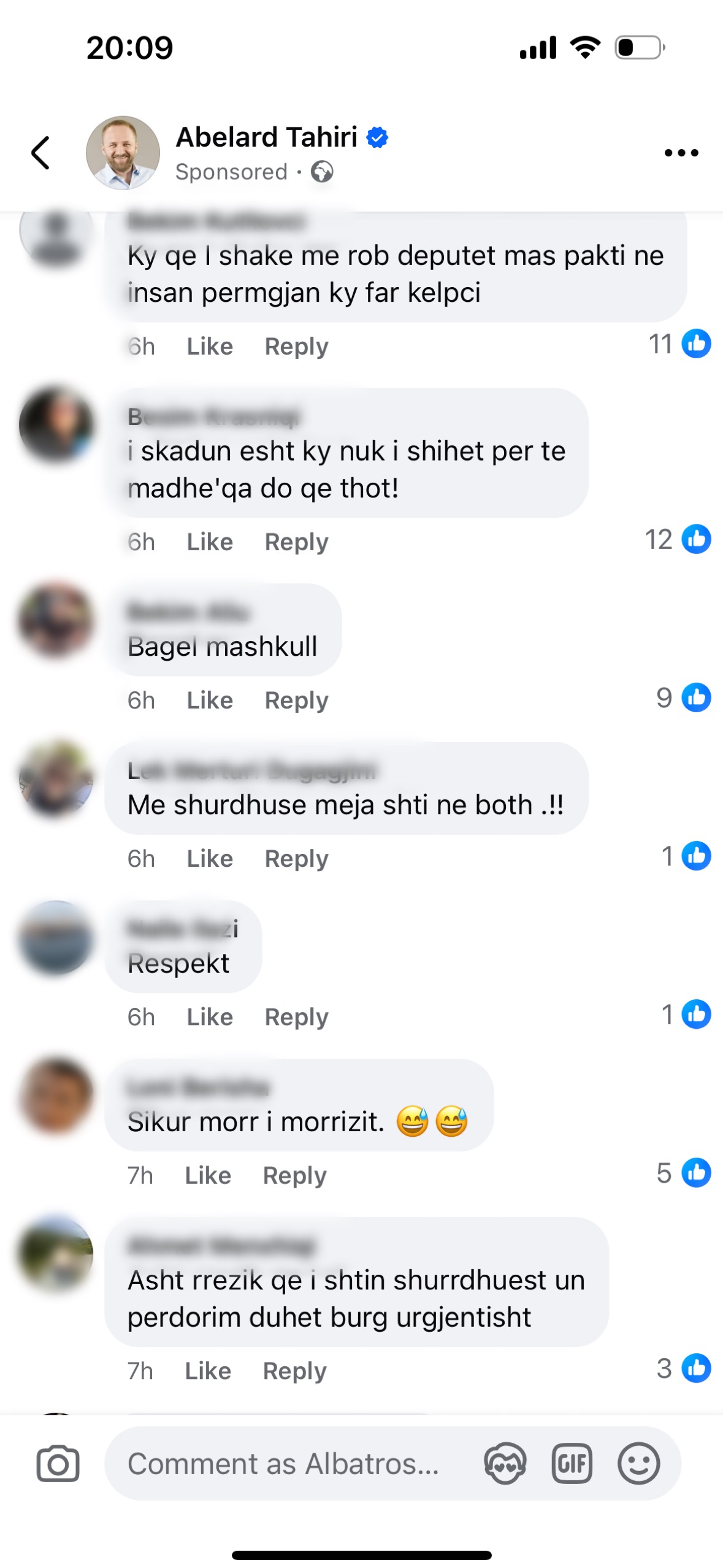Open commenter avatar beside 'Respekt' comment
Screen dimensions: 723x1568
[x=56, y=938]
